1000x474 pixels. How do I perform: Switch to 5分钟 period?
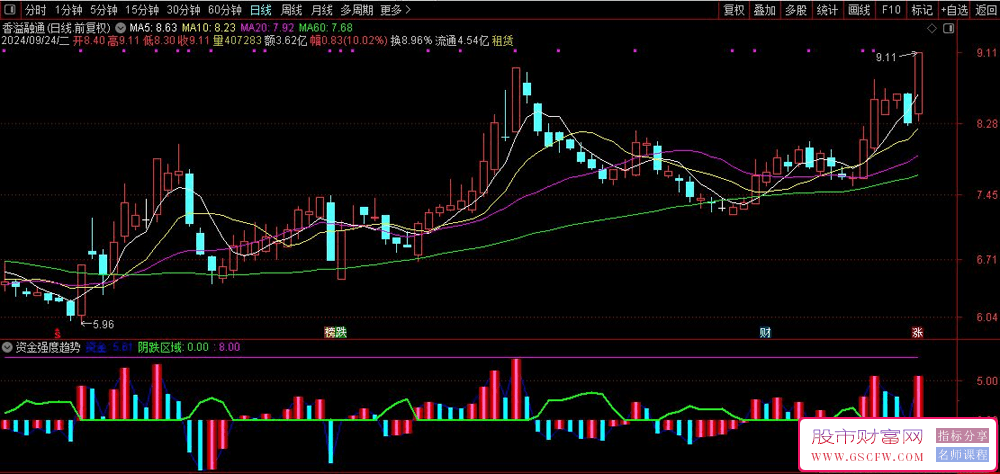pyautogui.click(x=103, y=10)
